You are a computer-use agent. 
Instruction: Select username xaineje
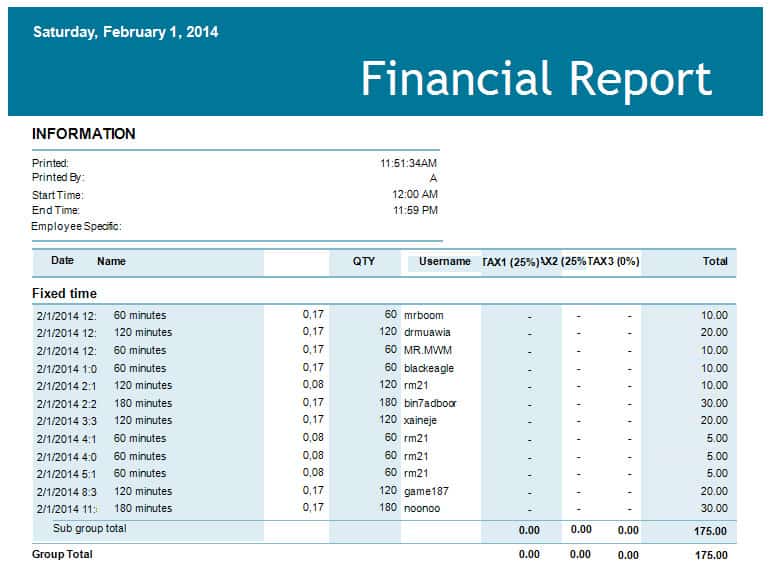tap(420, 421)
